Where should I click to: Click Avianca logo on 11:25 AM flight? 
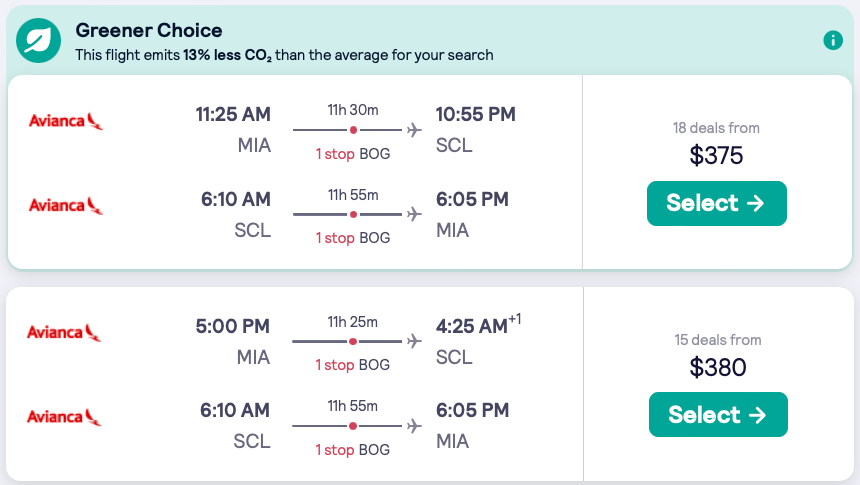(66, 122)
